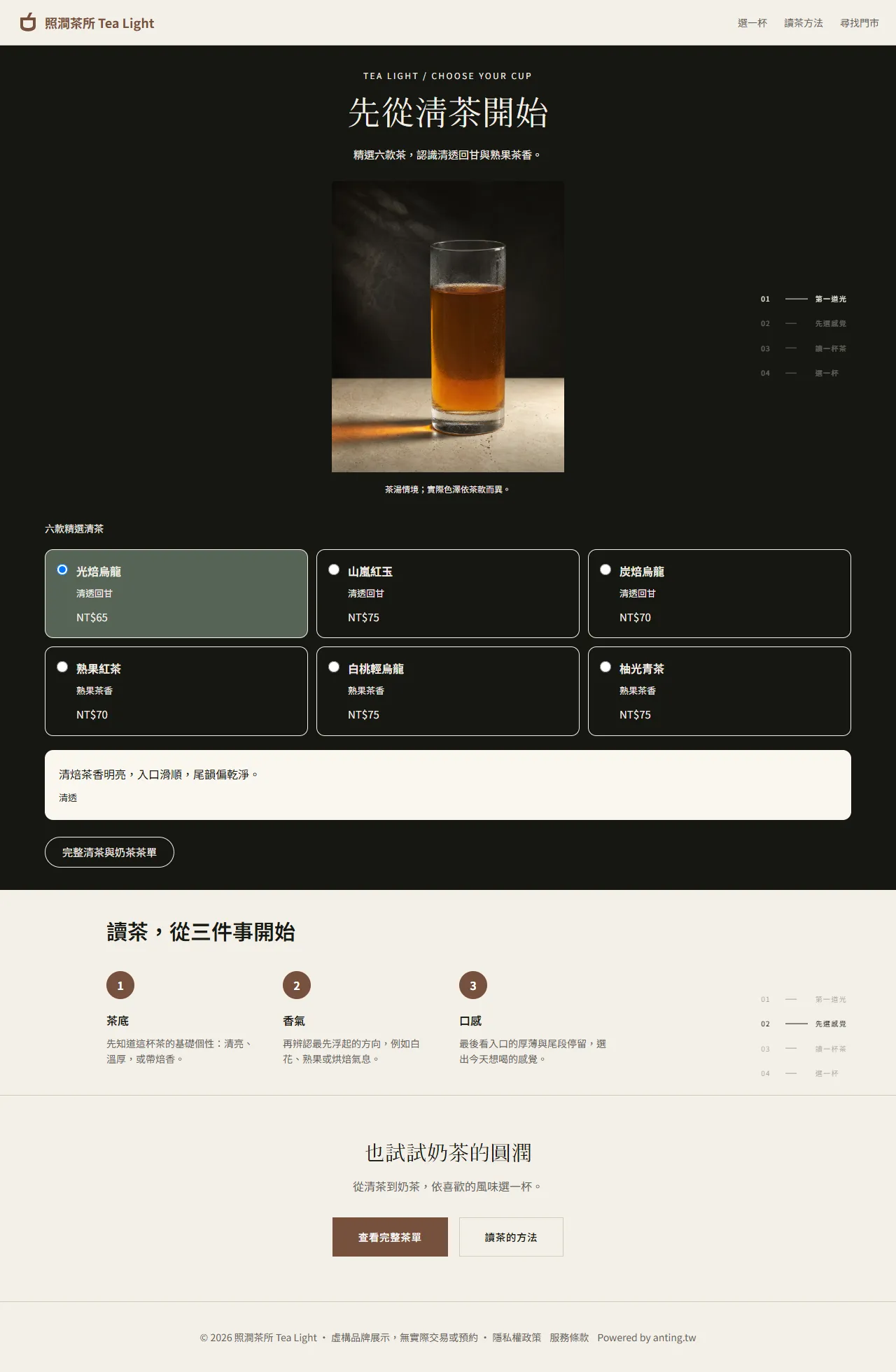Select the 光焙烏龍 radio button
Viewport: 896px width, 1372px height.
coord(62,570)
